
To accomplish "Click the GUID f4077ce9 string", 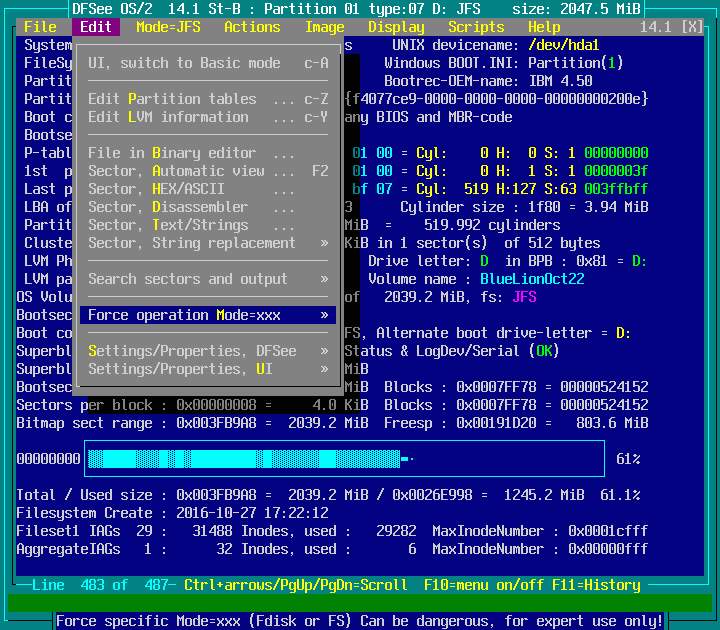I will pos(496,99).
